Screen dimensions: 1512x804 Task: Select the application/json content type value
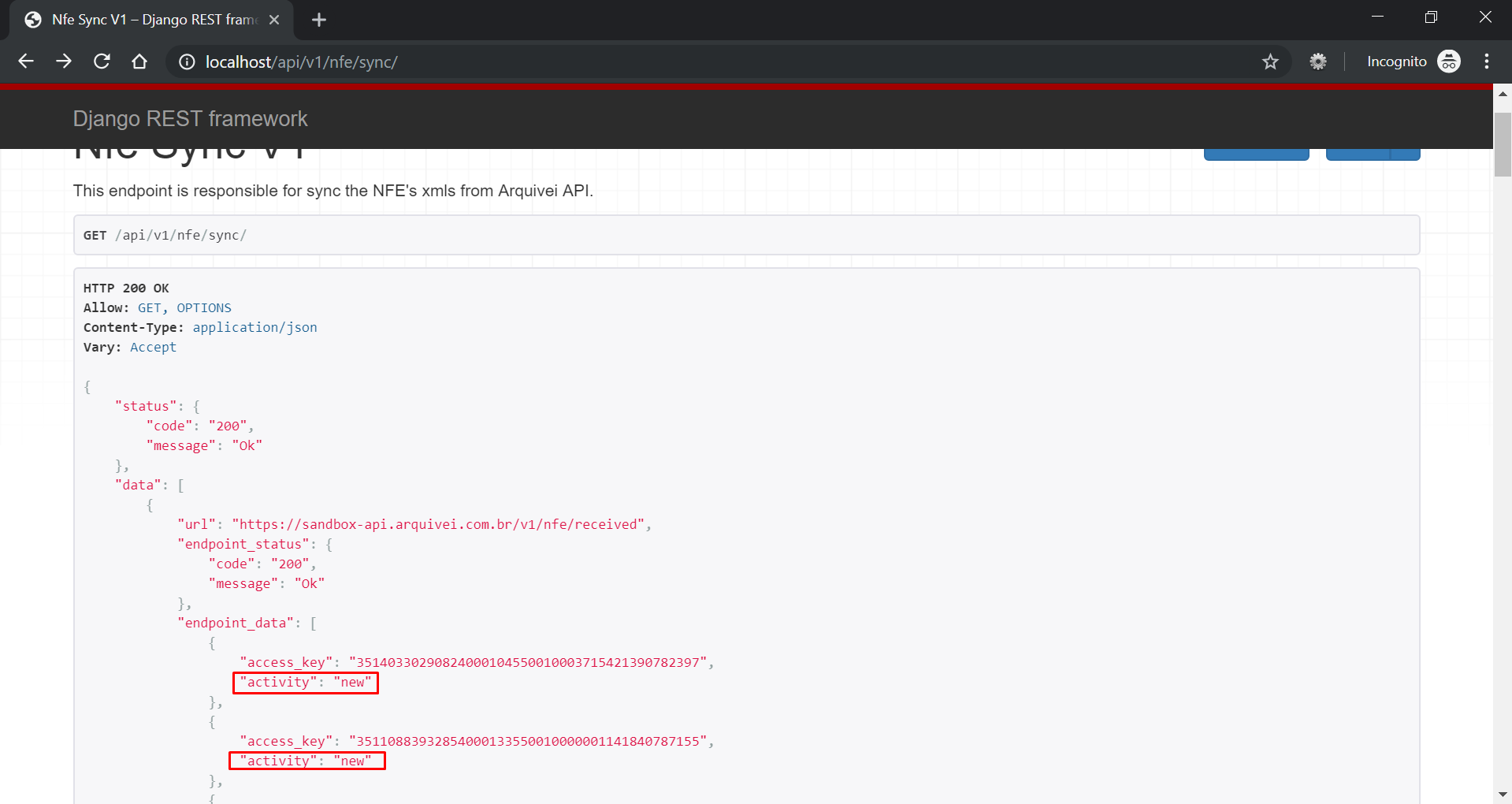coord(254,328)
